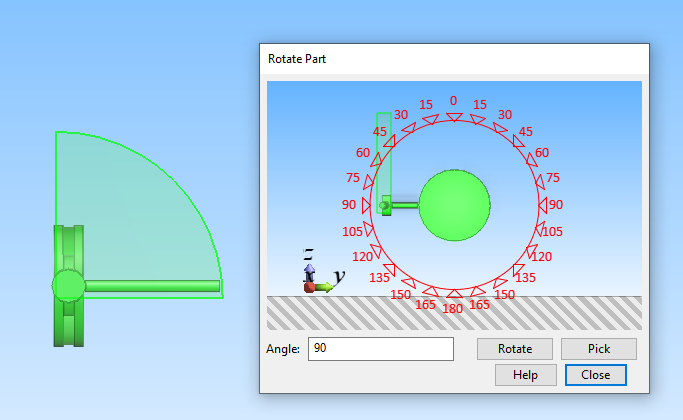Choose 150 degree marker on dial's left half
Image resolution: width=683 pixels, height=420 pixels.
click(x=409, y=283)
